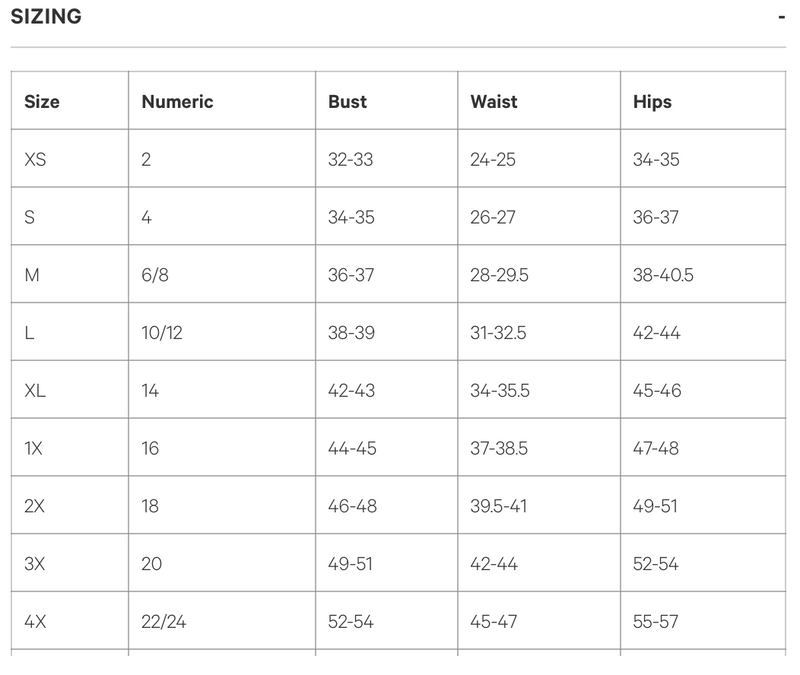Click the Size column header

42,101
